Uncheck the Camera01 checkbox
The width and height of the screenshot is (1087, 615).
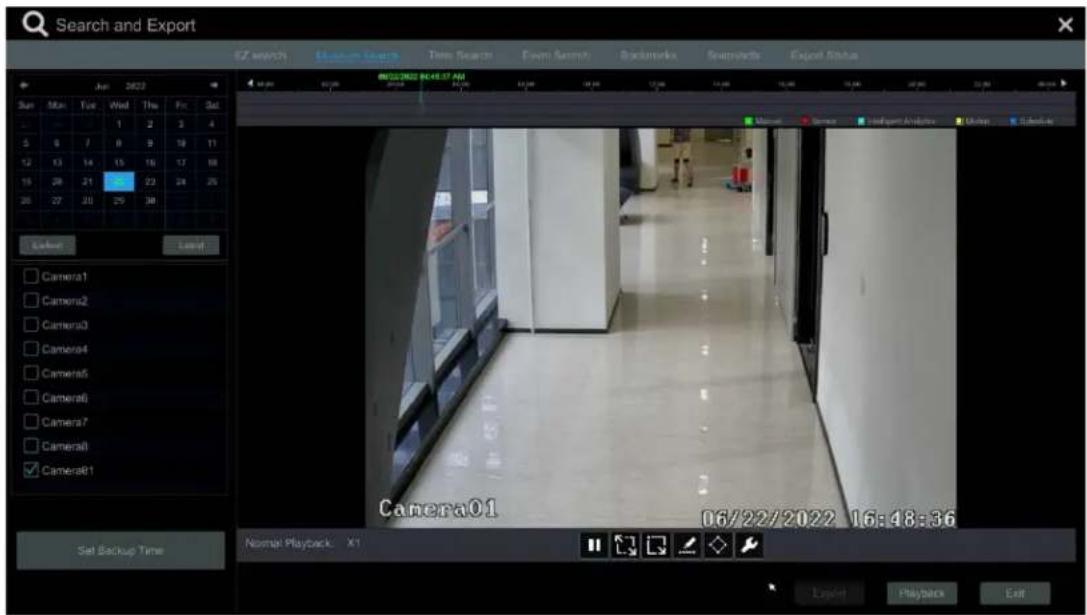[x=31, y=470]
